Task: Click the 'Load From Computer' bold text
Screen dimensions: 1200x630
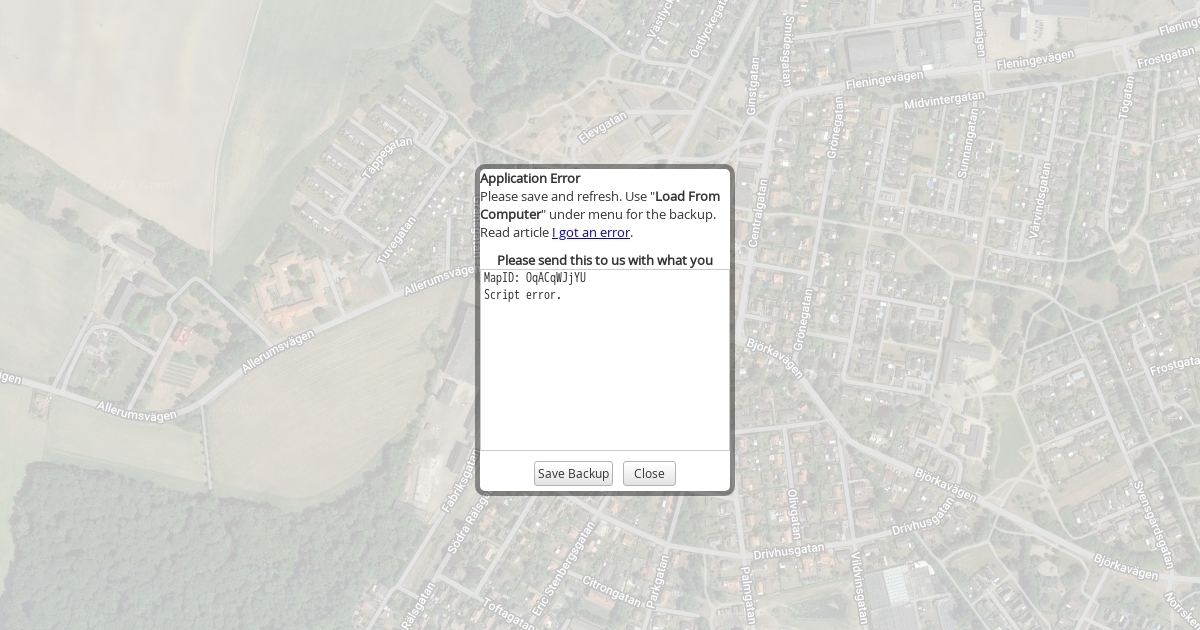Action: [x=600, y=205]
